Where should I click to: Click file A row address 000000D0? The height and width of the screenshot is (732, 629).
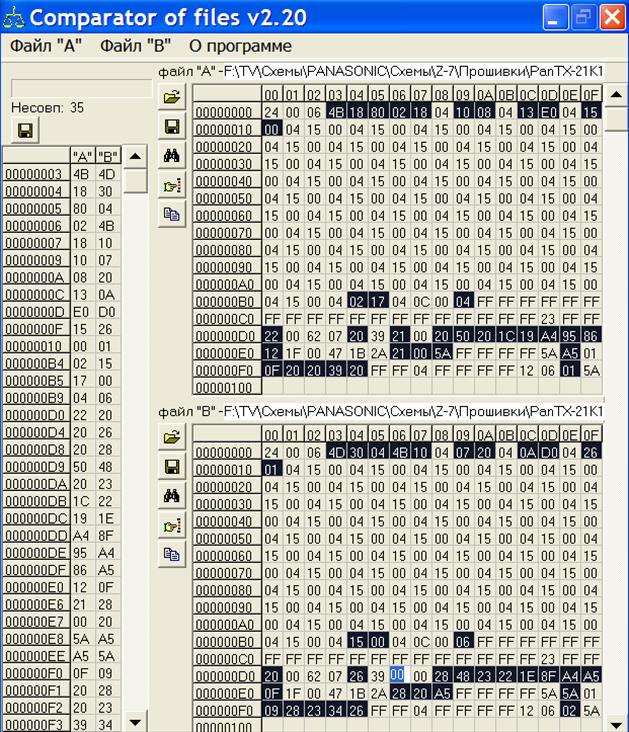pyautogui.click(x=226, y=336)
